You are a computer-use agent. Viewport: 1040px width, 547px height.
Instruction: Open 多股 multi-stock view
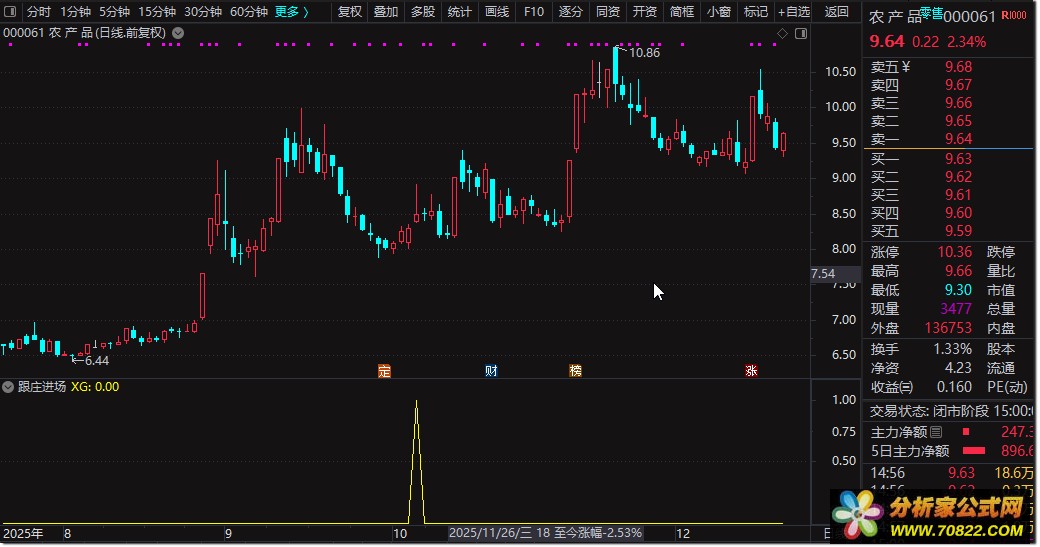[422, 11]
